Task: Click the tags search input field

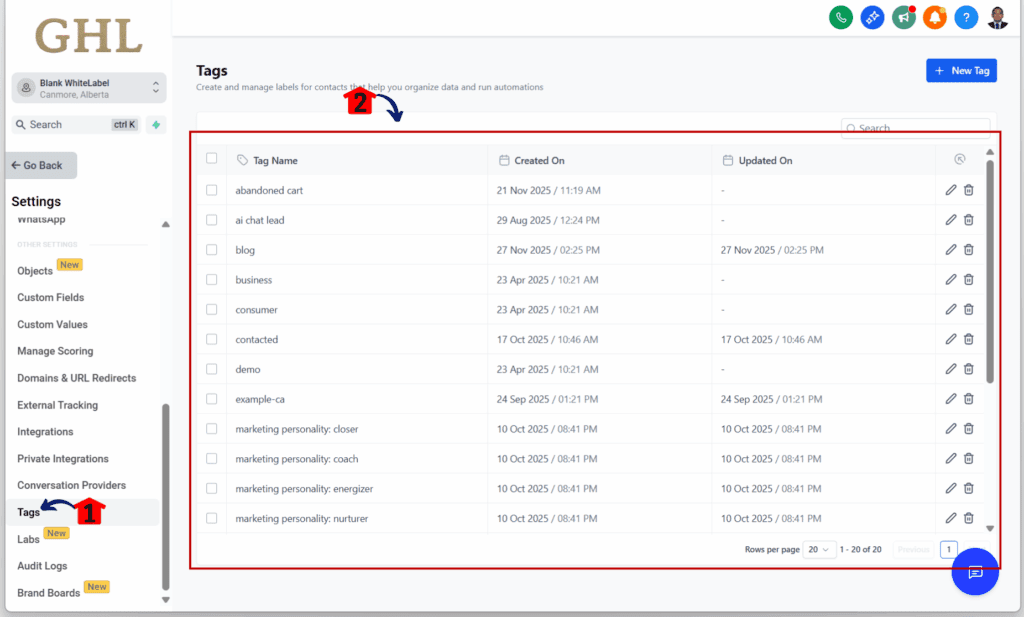Action: click(920, 128)
